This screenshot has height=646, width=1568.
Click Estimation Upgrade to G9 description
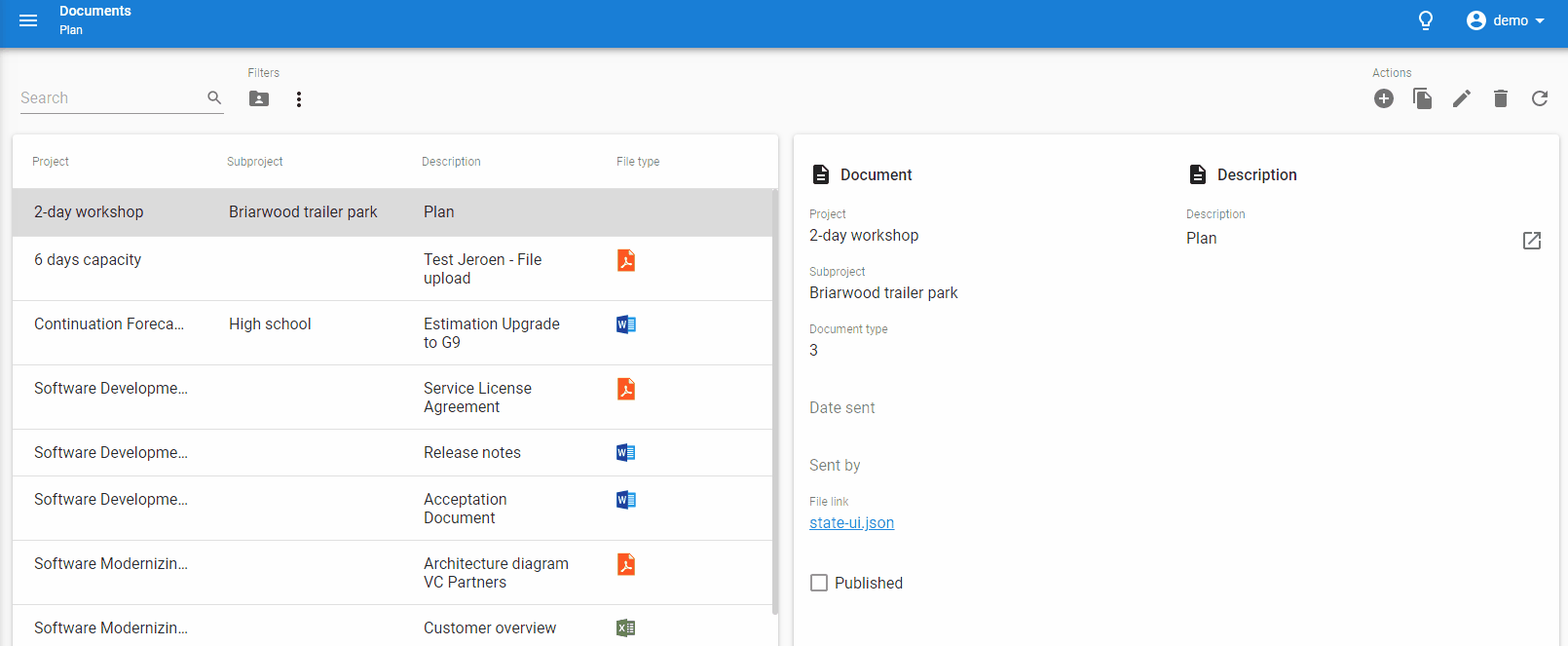(492, 333)
